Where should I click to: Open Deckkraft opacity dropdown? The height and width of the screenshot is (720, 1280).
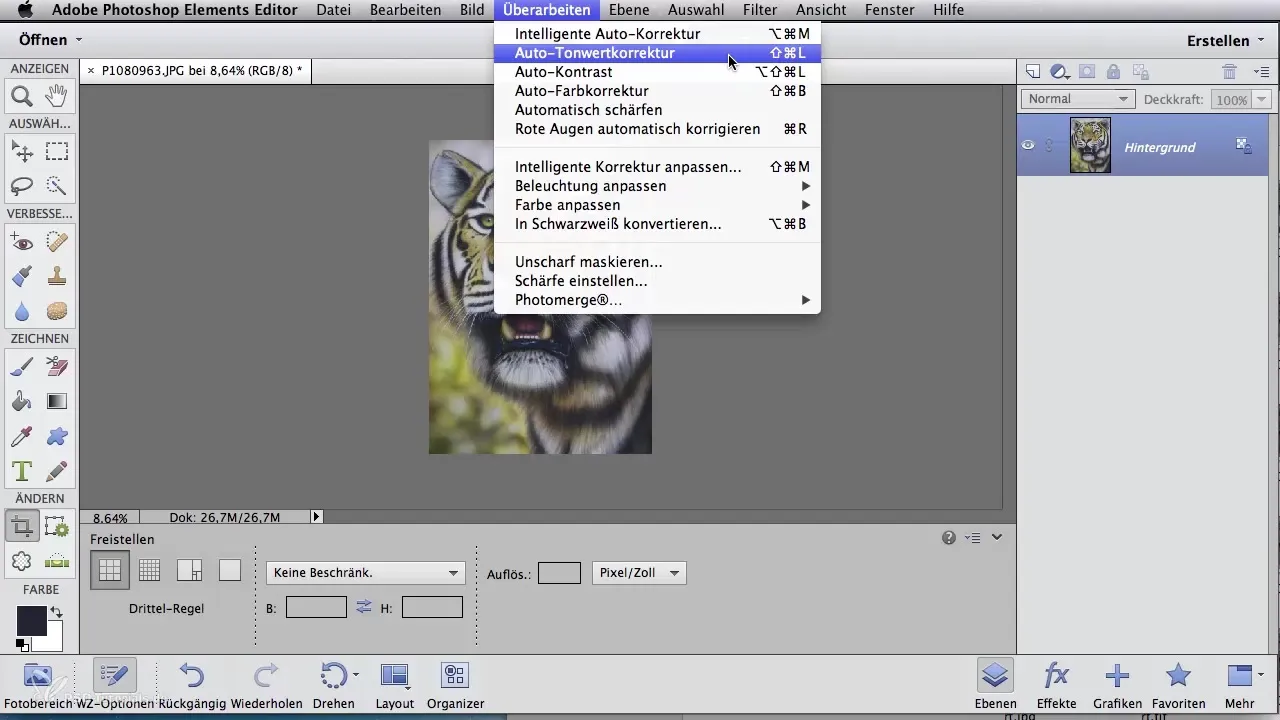[1262, 100]
